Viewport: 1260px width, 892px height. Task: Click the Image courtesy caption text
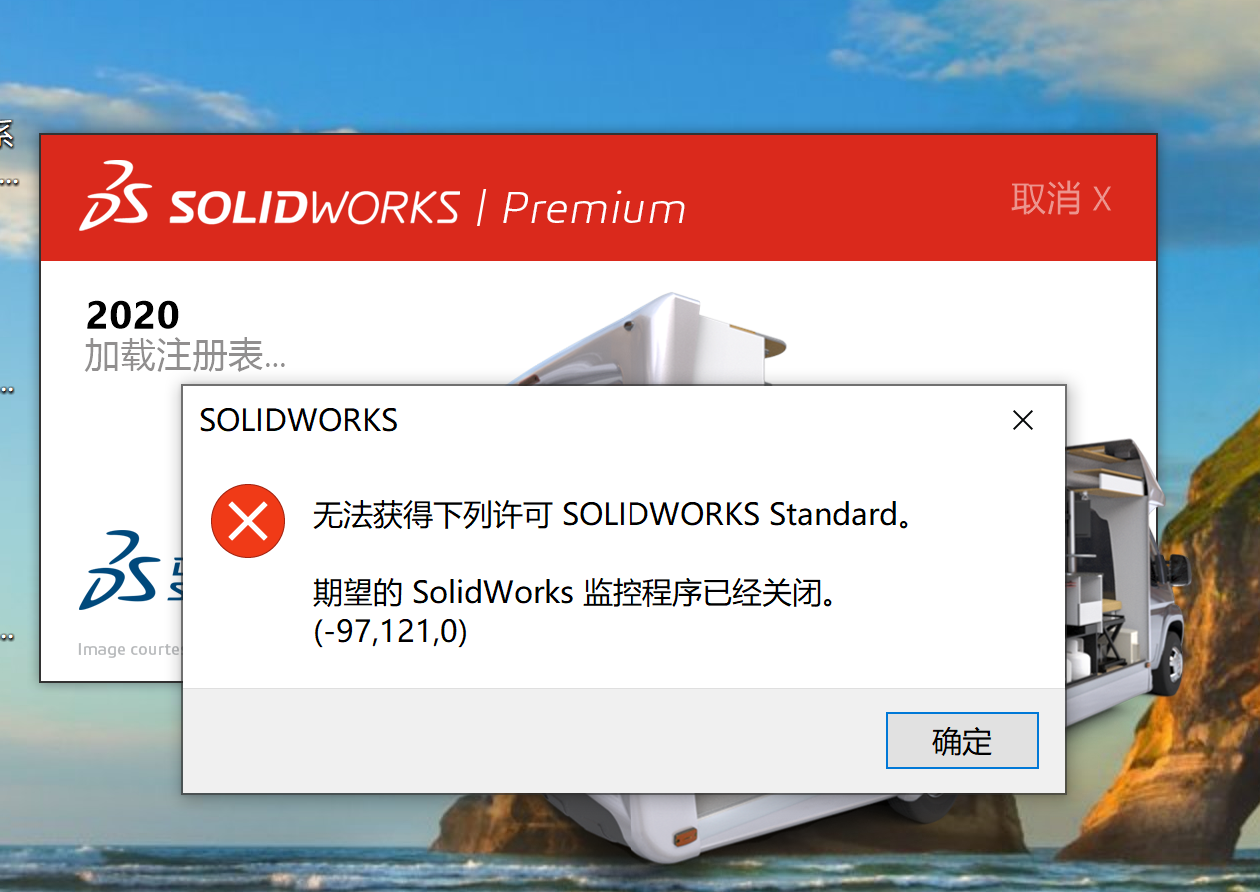coord(130,650)
